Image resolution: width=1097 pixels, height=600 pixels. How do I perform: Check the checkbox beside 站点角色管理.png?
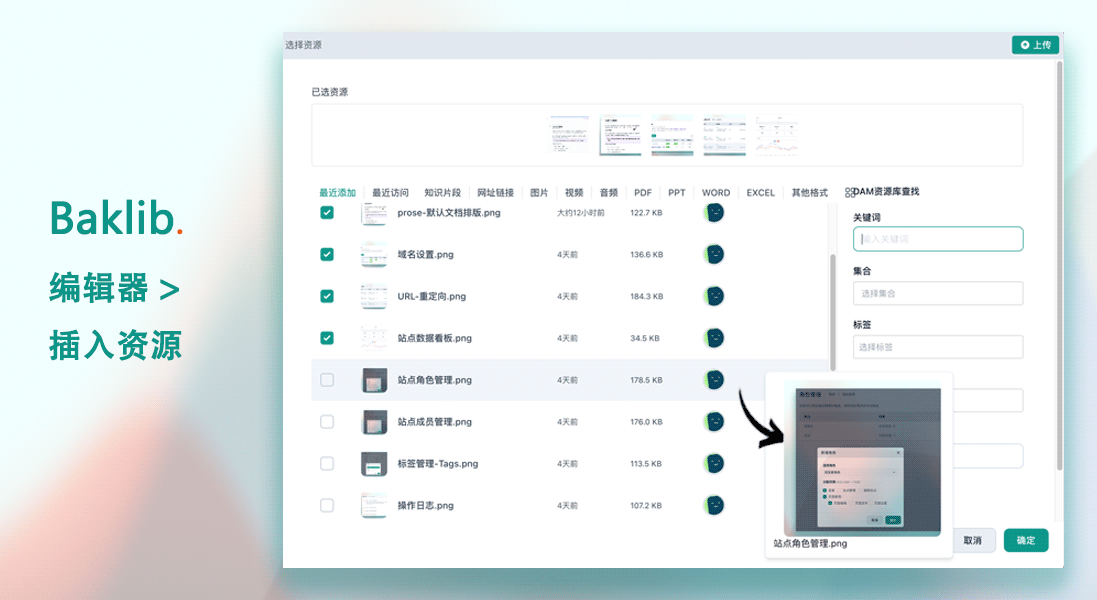coord(327,380)
